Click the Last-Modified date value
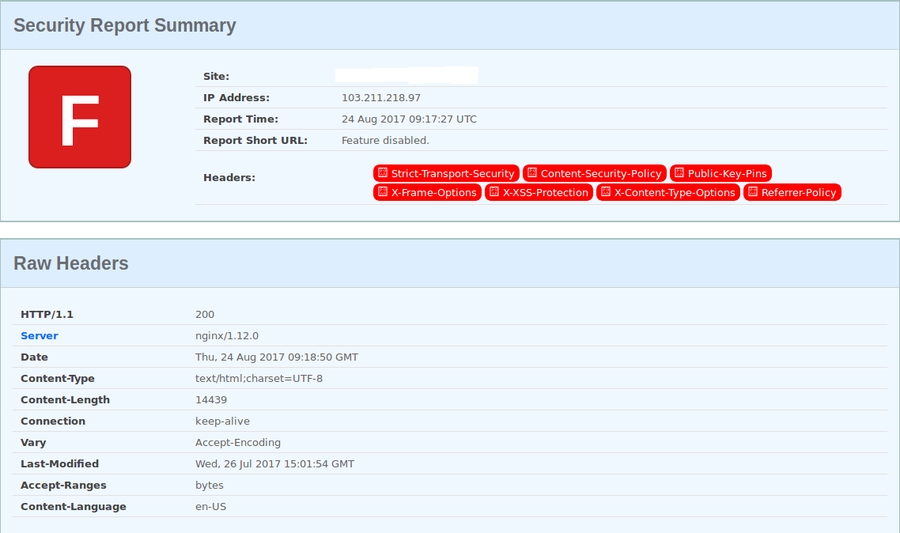The image size is (900, 533). point(274,464)
